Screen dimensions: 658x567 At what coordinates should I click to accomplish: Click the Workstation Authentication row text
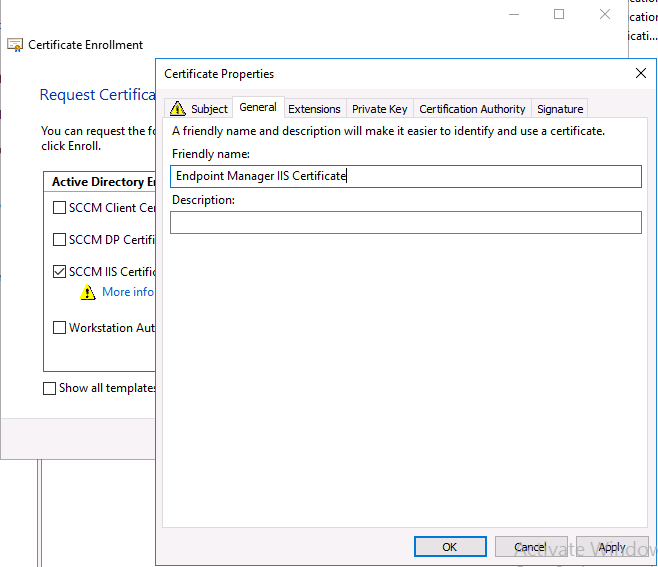pos(112,327)
